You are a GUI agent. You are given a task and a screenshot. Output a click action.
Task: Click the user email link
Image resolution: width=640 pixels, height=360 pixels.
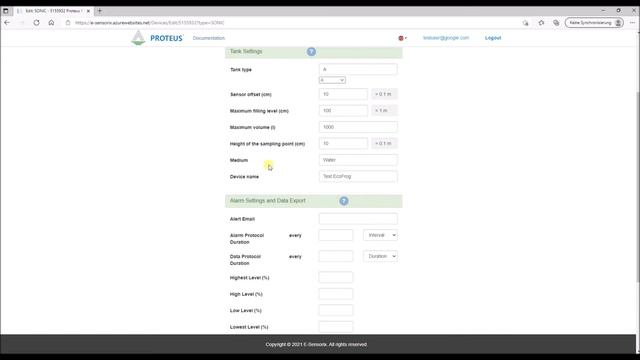(446, 38)
